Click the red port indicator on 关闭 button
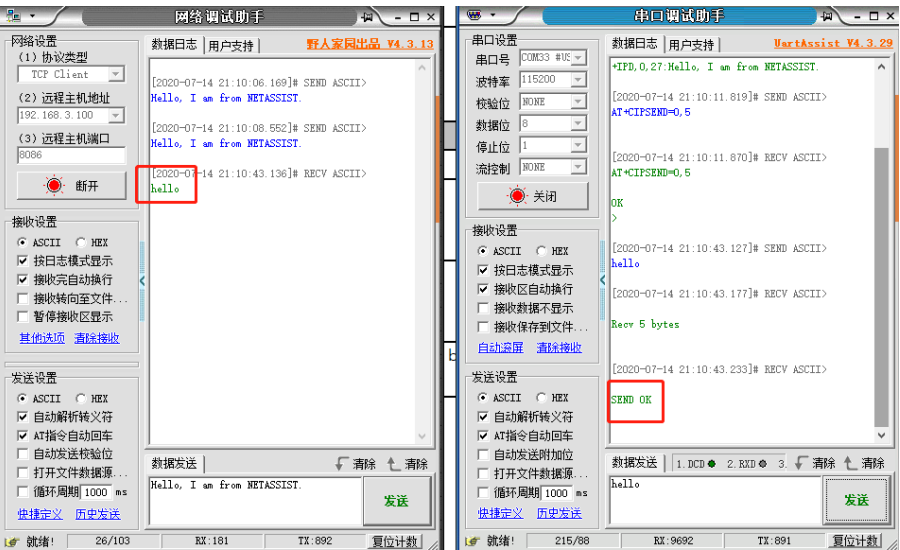The height and width of the screenshot is (550, 900). point(517,196)
